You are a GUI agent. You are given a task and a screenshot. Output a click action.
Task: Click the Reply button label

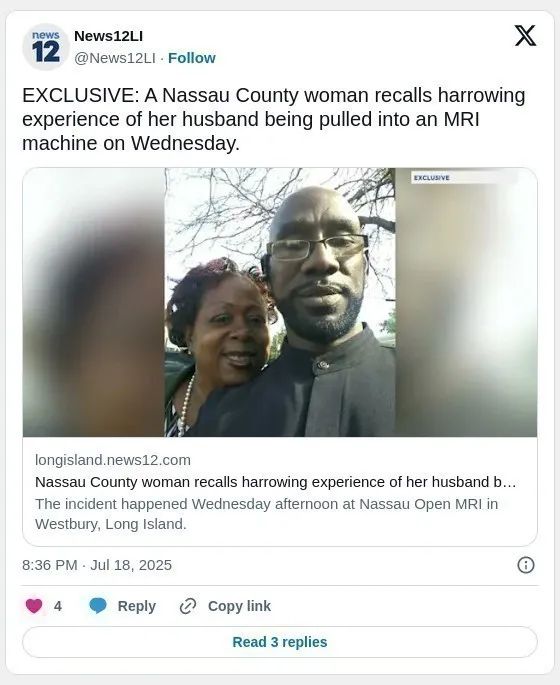(x=137, y=606)
